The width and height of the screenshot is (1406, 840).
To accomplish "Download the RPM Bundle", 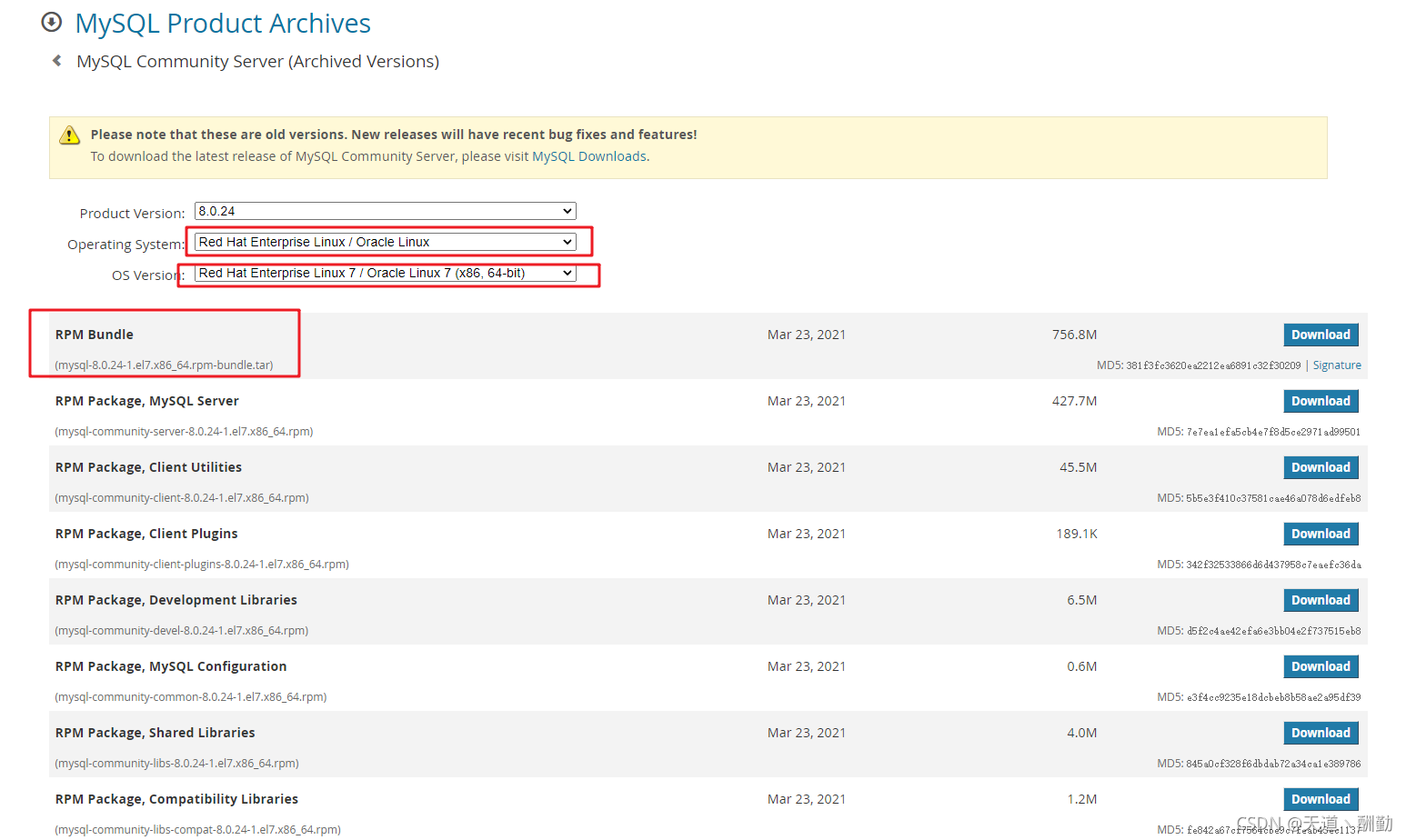I will [1321, 335].
